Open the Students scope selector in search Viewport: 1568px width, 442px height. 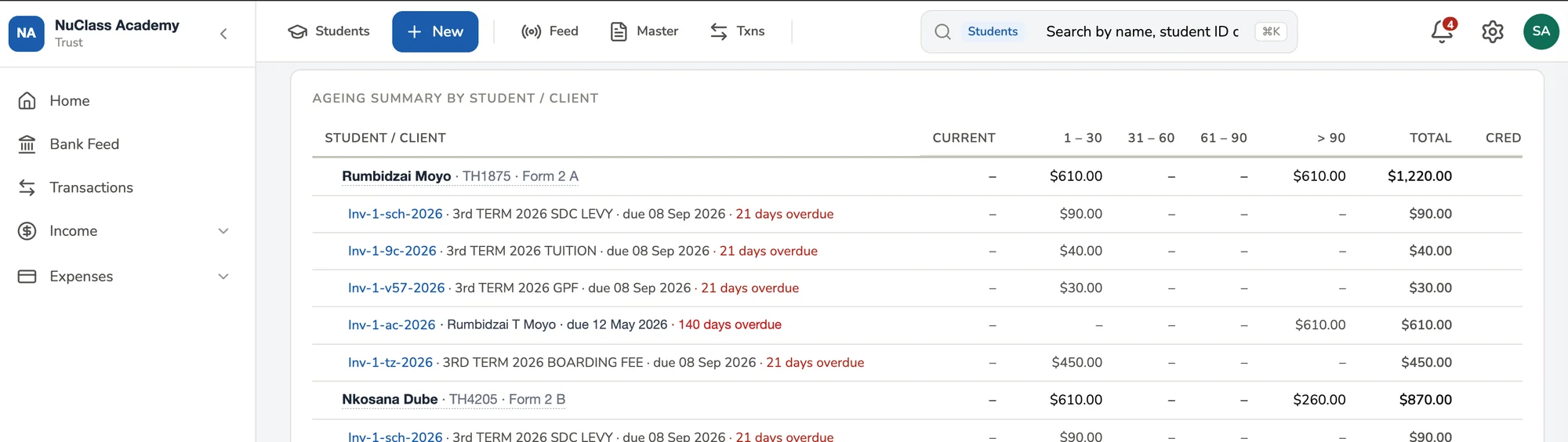pos(993,31)
